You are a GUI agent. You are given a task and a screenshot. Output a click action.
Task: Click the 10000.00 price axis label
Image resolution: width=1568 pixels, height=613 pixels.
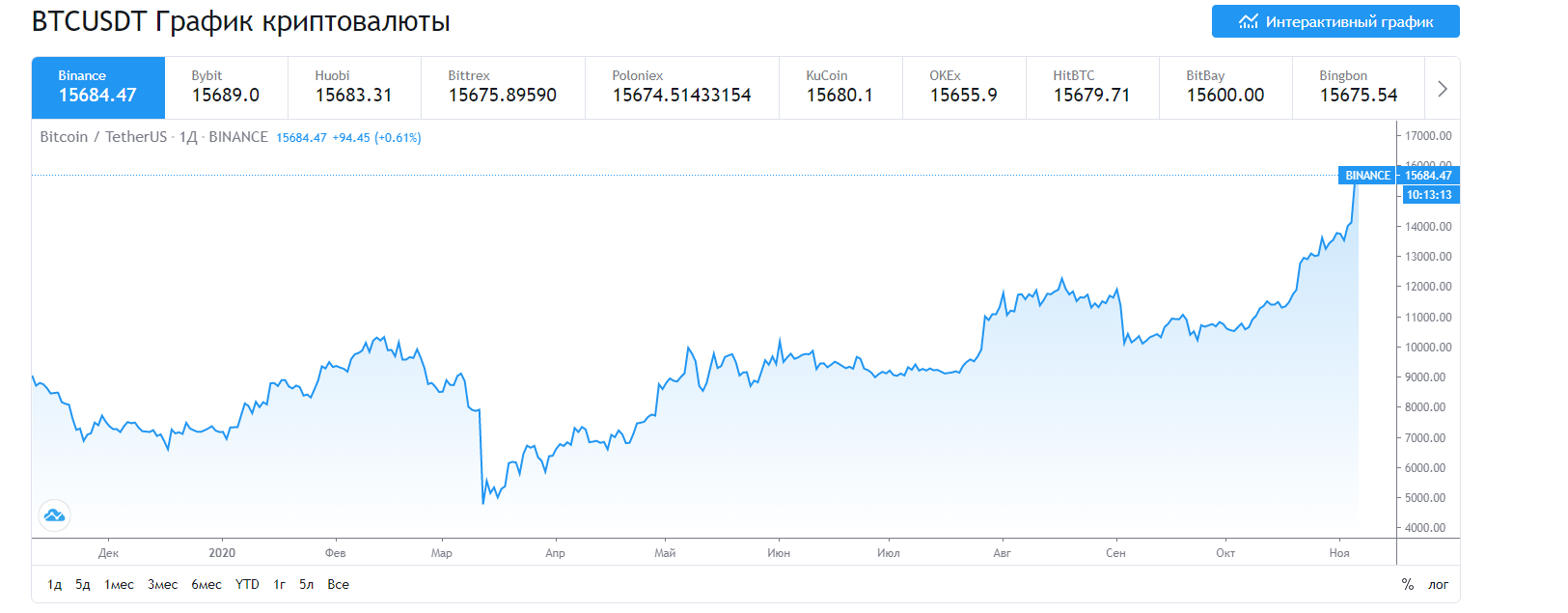(1428, 348)
